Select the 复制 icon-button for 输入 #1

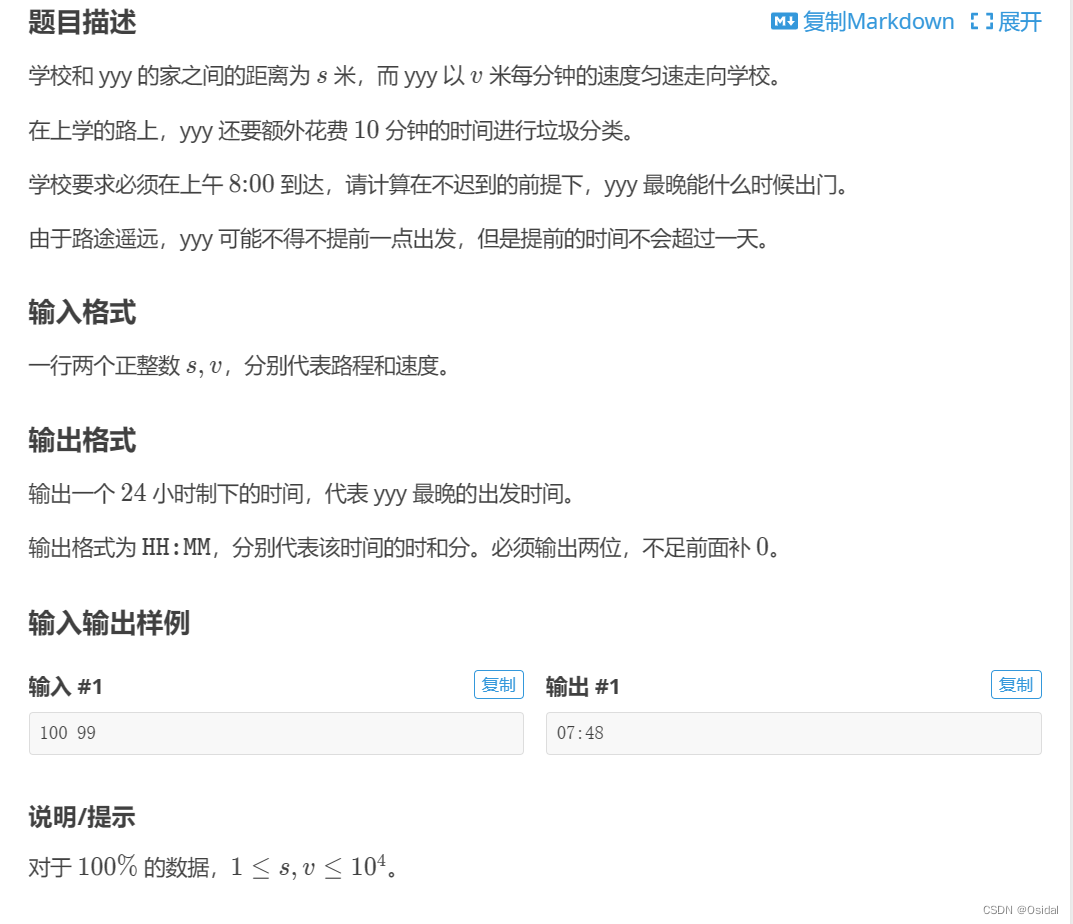point(498,684)
